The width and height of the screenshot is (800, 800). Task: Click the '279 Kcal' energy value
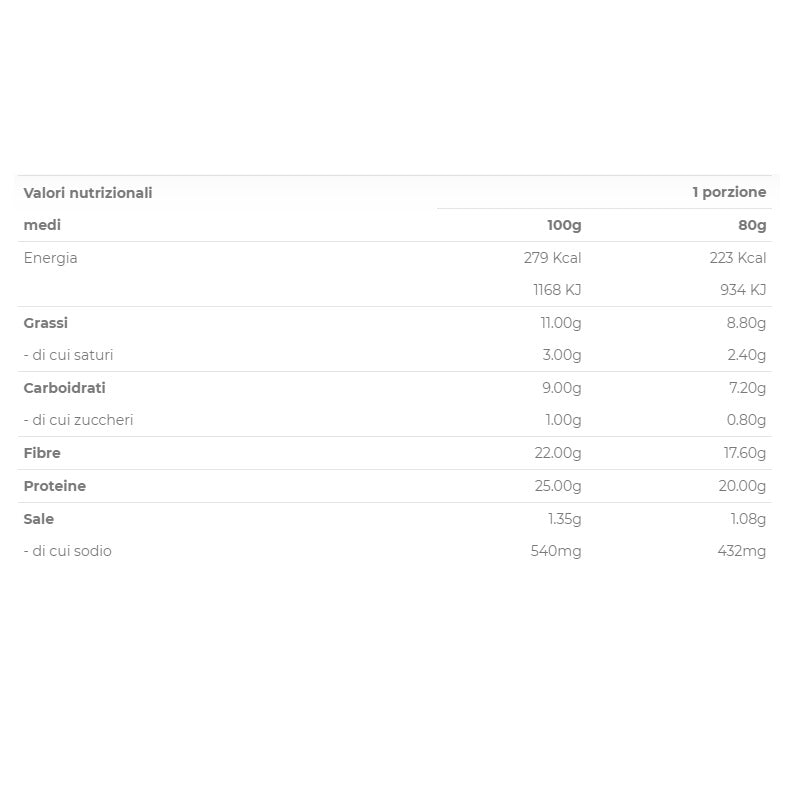[552, 258]
